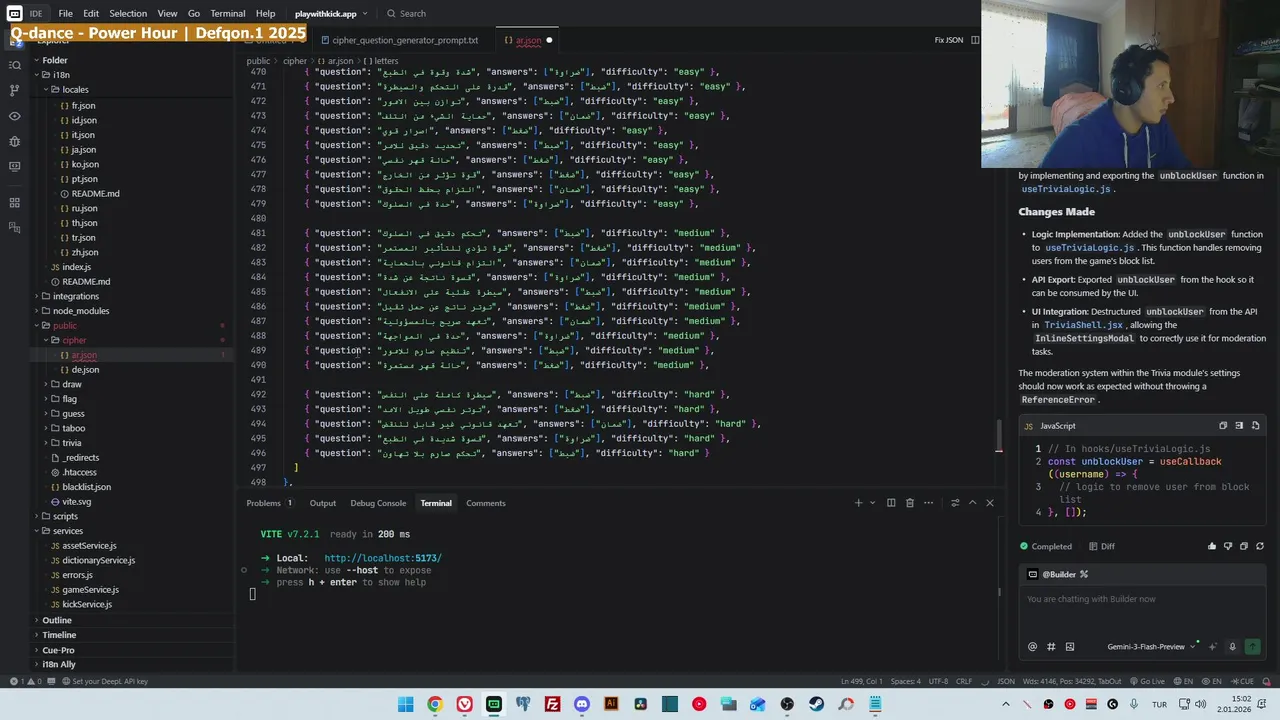Click JSON language mode in status bar
This screenshot has width=1280, height=720.
(x=1006, y=681)
